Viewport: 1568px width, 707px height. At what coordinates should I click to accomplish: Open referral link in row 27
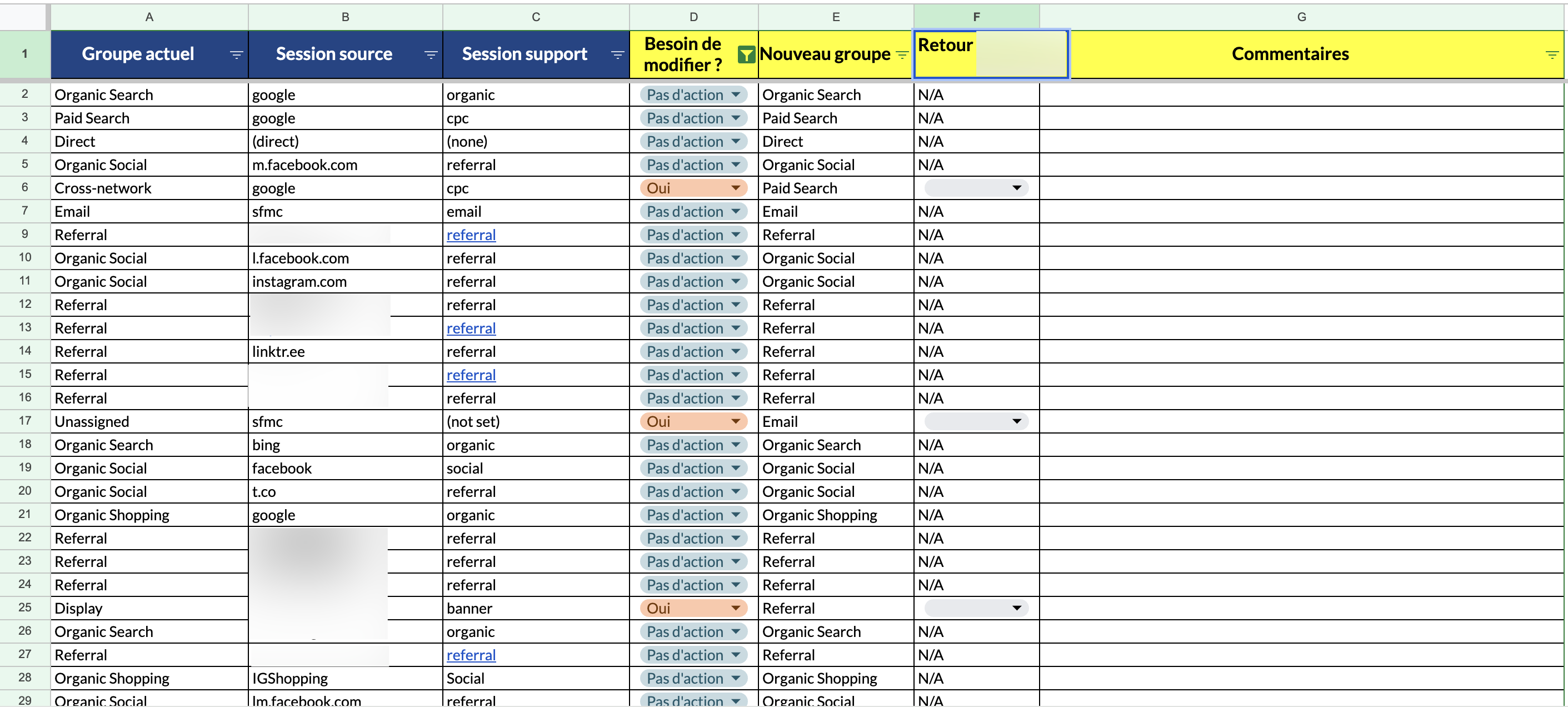click(x=471, y=655)
